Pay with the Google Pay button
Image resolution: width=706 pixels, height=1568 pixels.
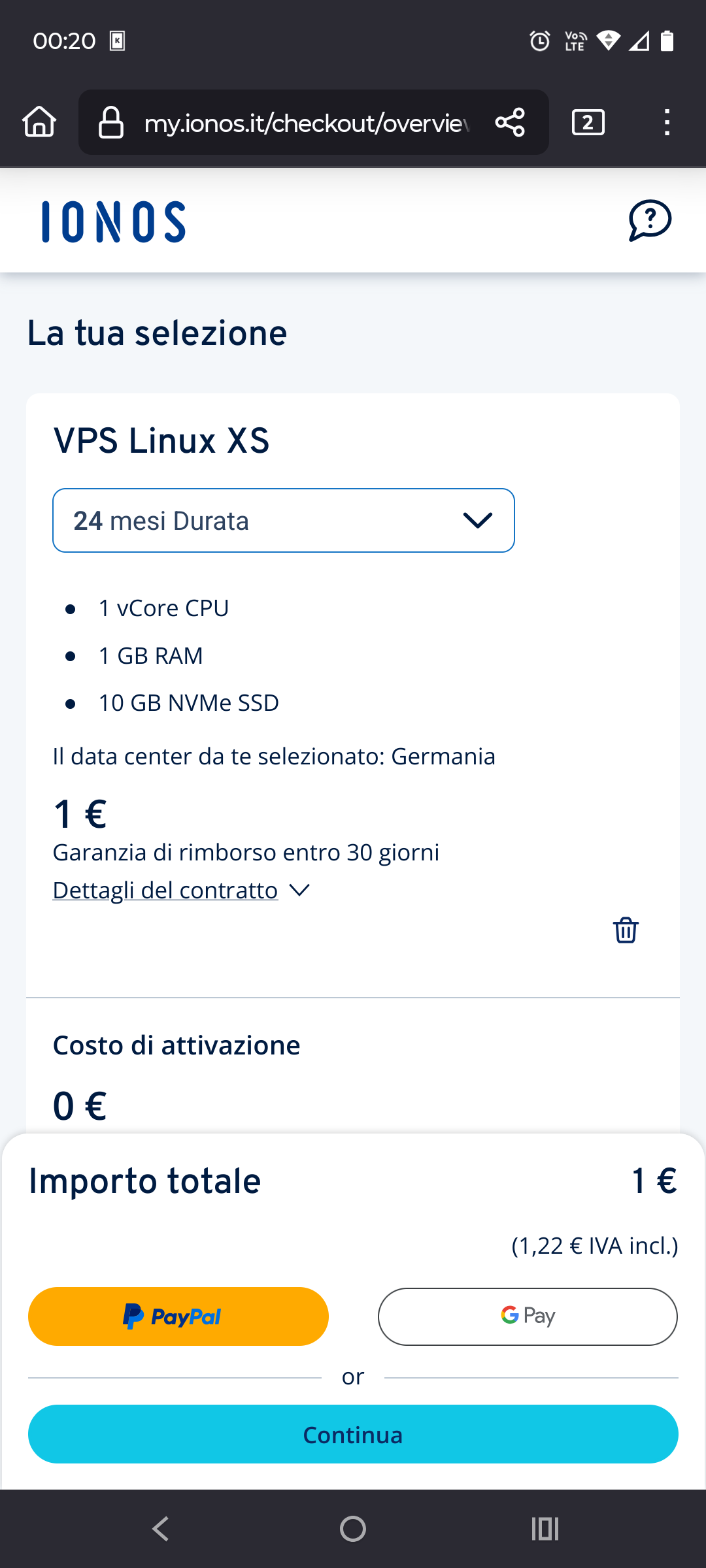pyautogui.click(x=528, y=1316)
